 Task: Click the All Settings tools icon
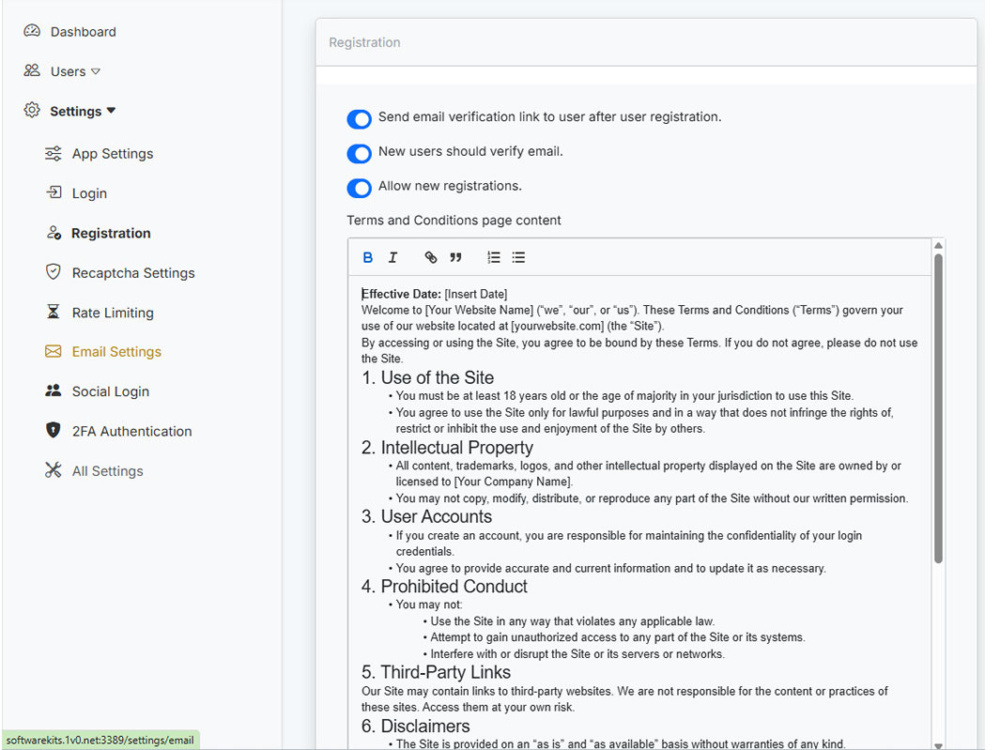coord(54,471)
